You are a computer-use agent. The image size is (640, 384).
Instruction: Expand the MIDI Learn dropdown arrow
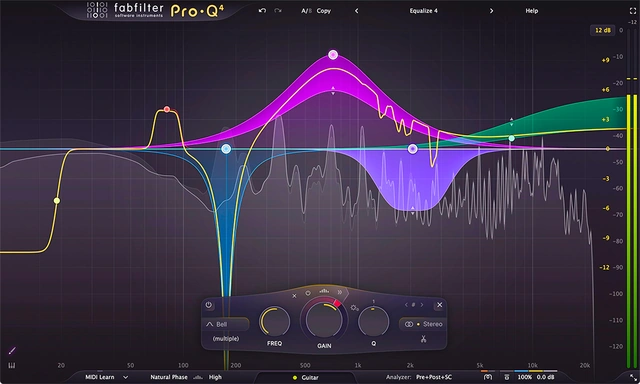click(x=125, y=377)
